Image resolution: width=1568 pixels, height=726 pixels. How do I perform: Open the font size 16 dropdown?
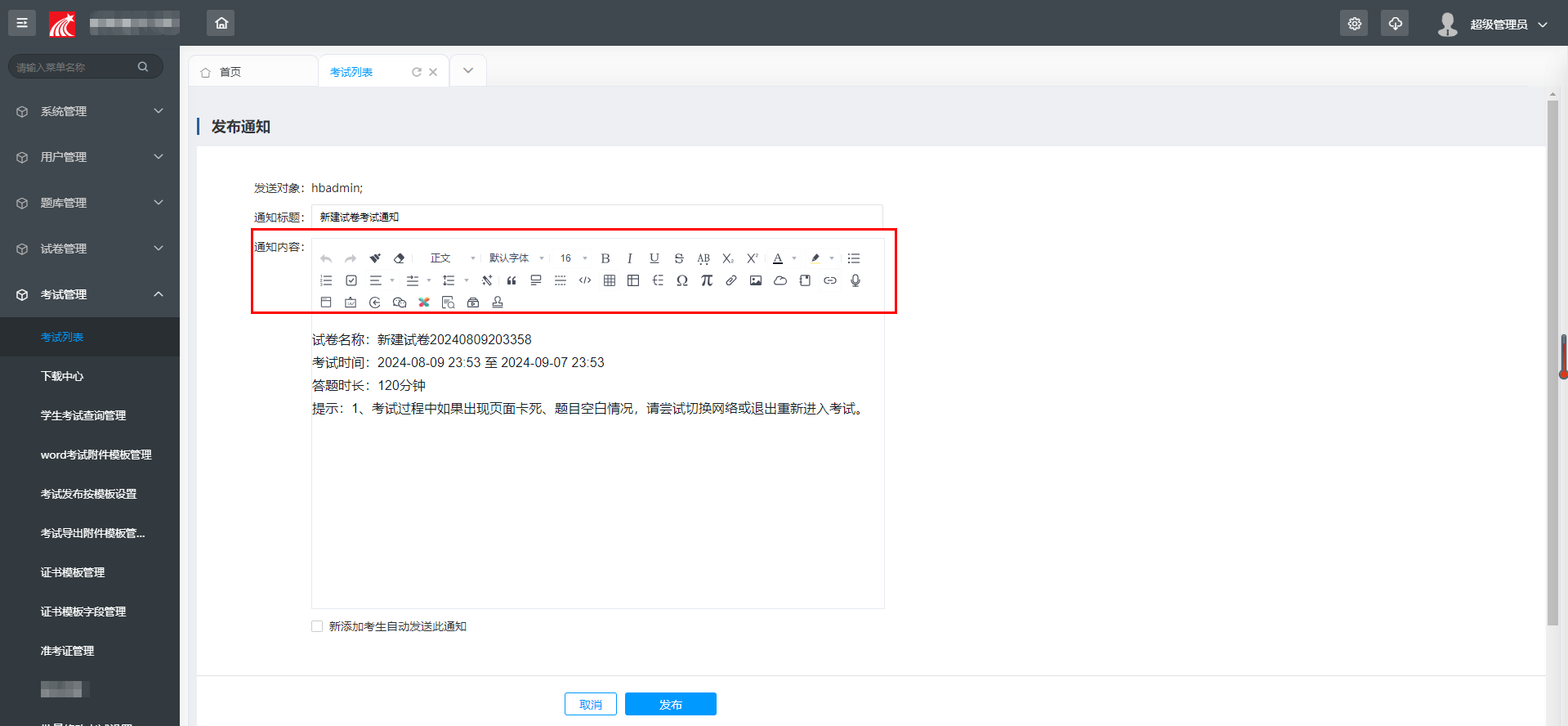pyautogui.click(x=574, y=258)
